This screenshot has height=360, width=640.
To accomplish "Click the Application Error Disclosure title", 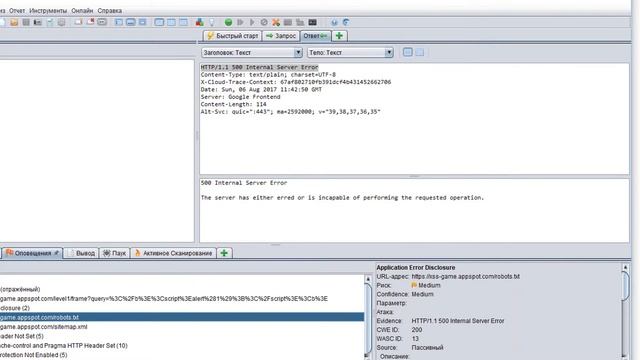I will pyautogui.click(x=416, y=267).
